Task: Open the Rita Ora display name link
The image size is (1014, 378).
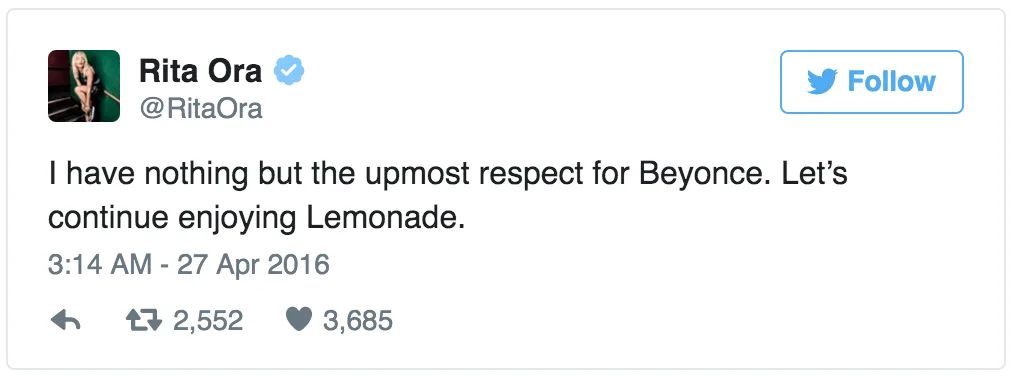Action: [x=200, y=71]
